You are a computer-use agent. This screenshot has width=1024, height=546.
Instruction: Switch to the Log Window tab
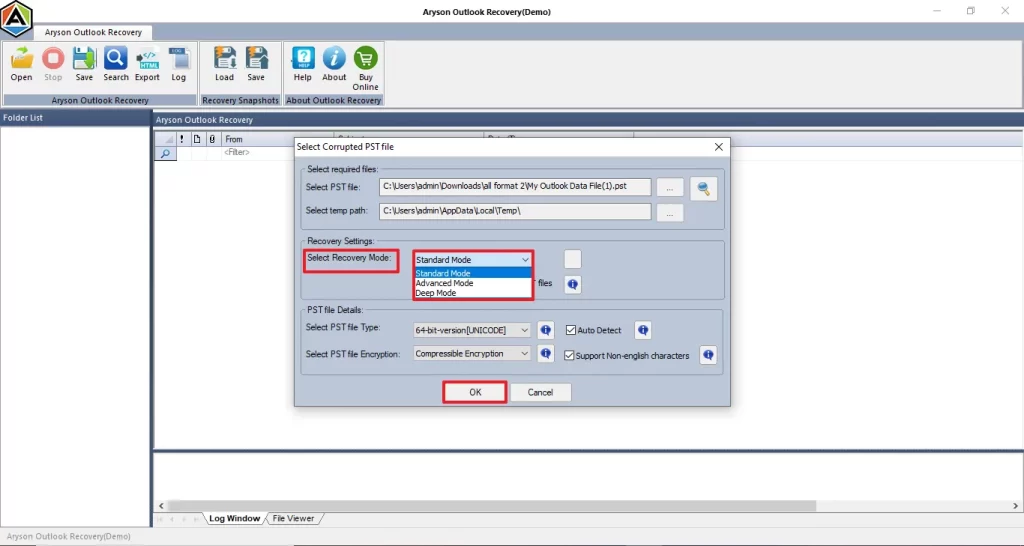point(234,519)
